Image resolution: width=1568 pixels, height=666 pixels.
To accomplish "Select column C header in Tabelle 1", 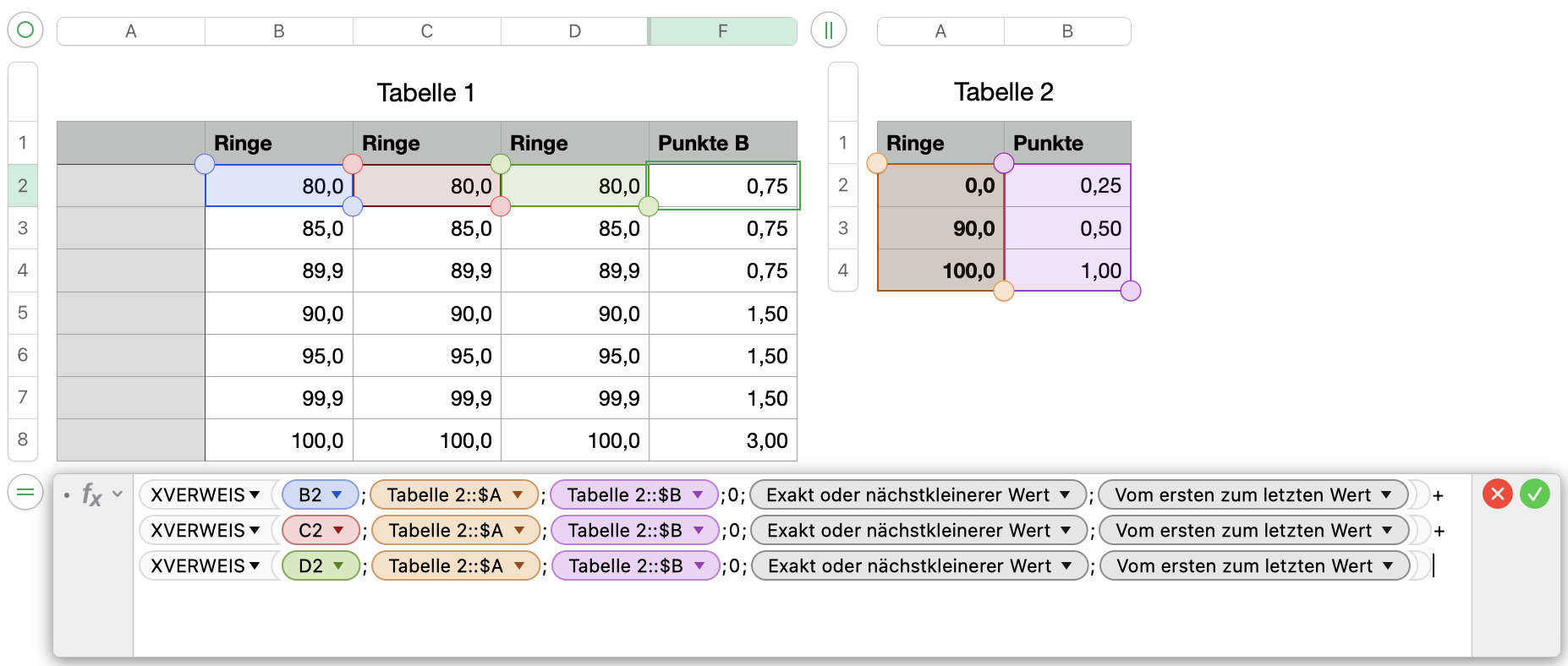I will (426, 31).
